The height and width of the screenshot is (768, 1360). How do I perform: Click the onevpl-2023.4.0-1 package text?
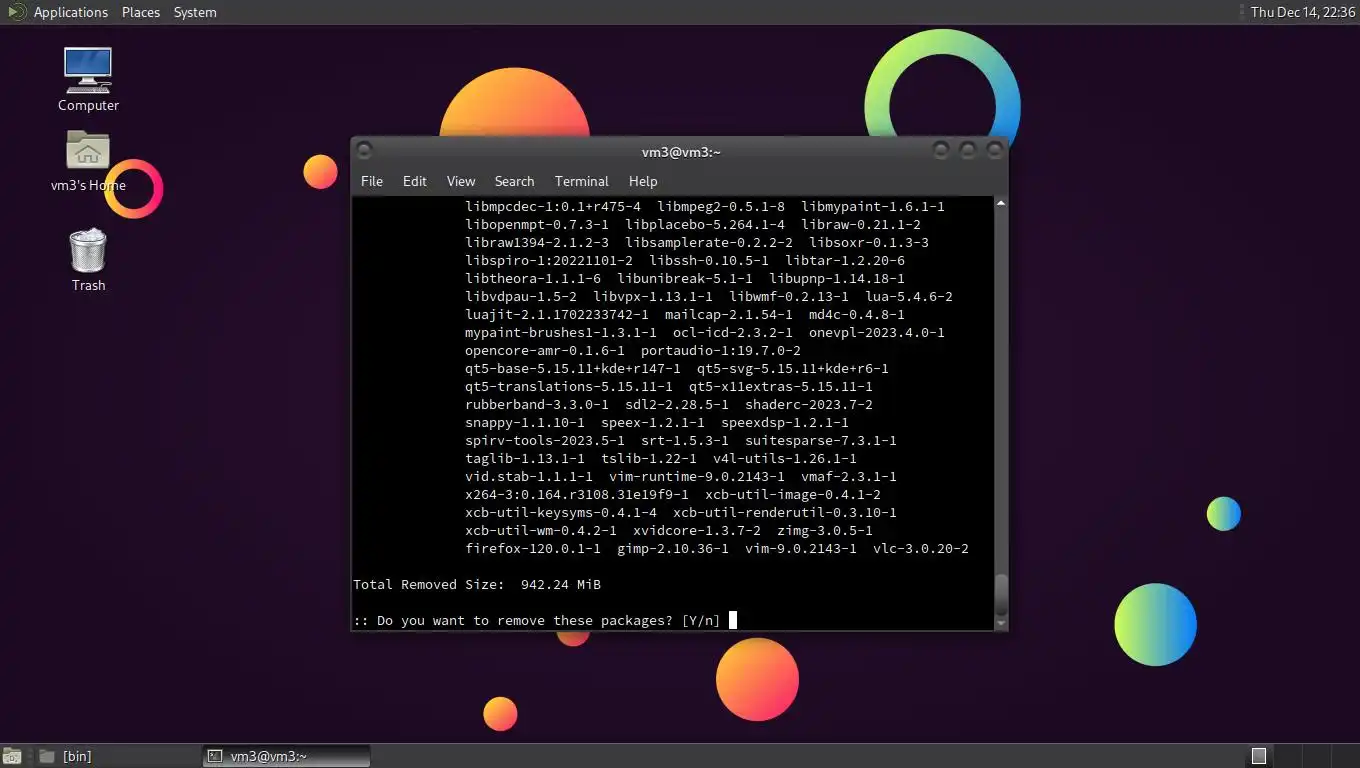tap(877, 333)
